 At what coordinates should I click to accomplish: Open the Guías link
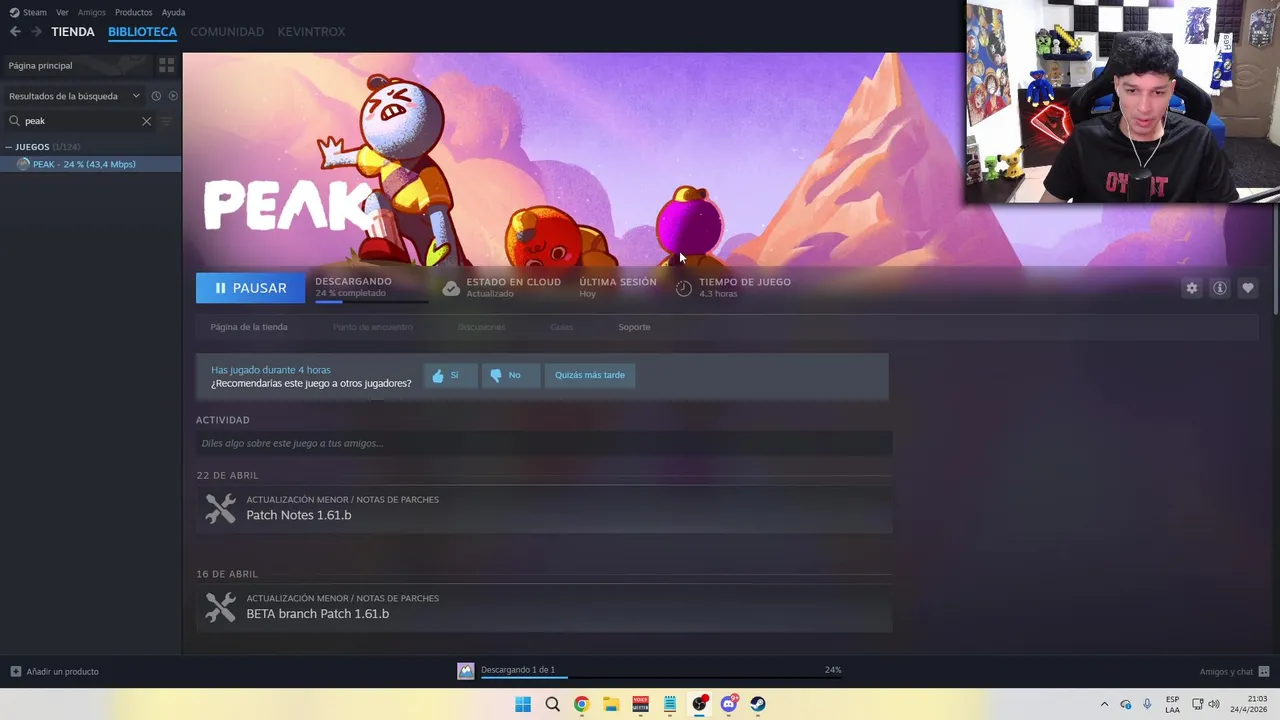(561, 327)
